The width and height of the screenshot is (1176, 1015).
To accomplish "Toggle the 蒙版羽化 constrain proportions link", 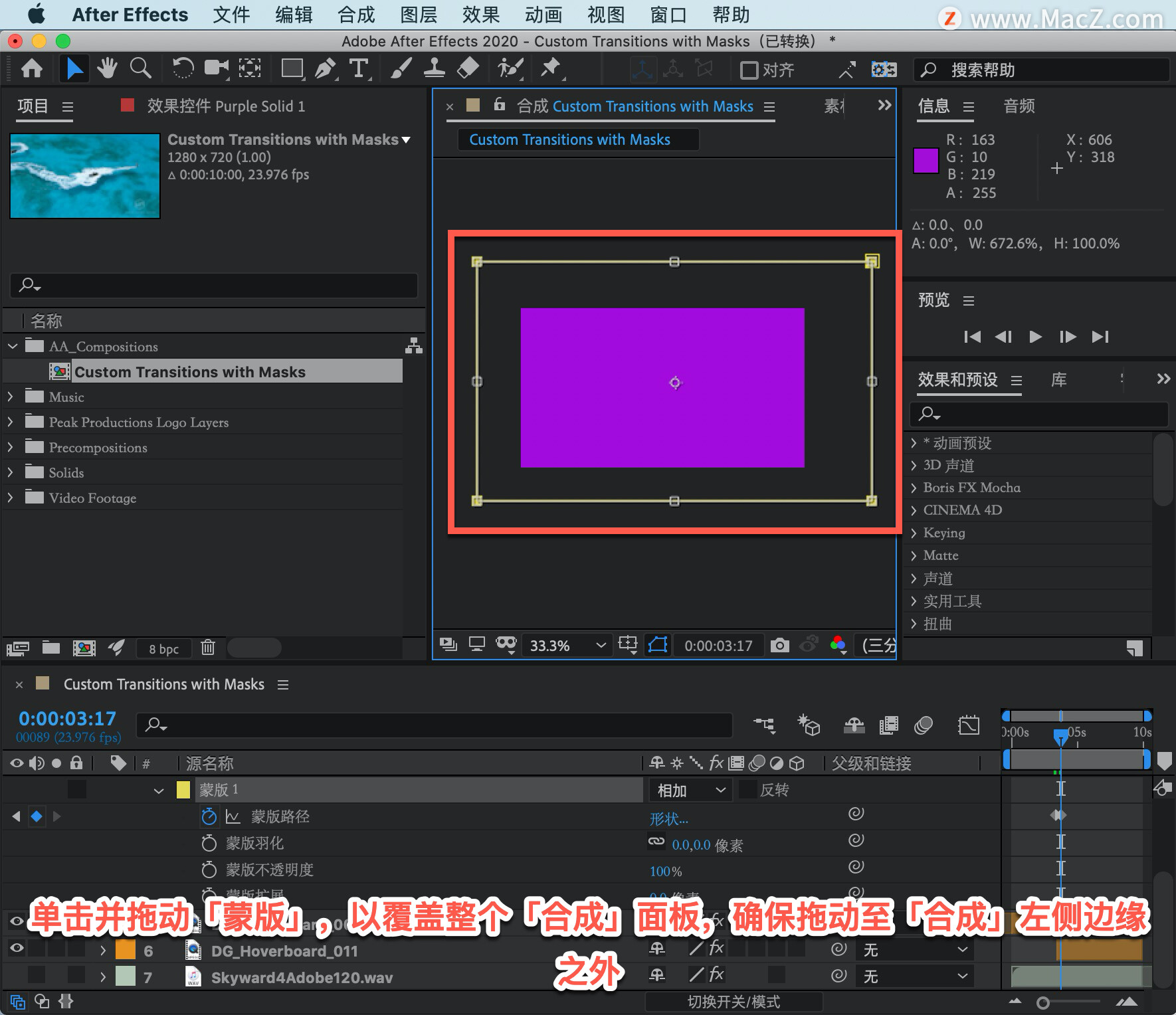I will (x=656, y=842).
